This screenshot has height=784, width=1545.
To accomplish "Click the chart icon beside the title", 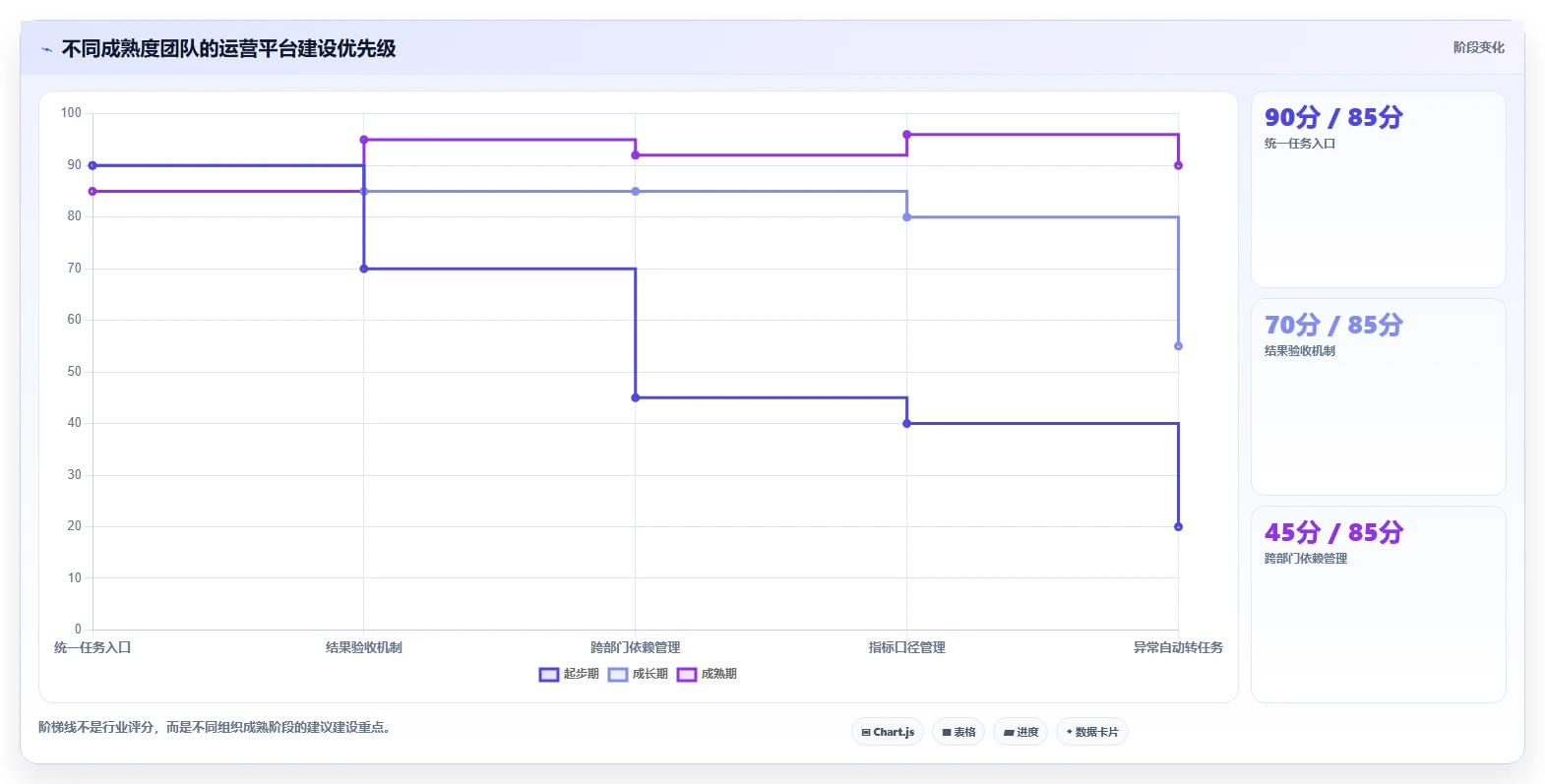I will click(46, 49).
